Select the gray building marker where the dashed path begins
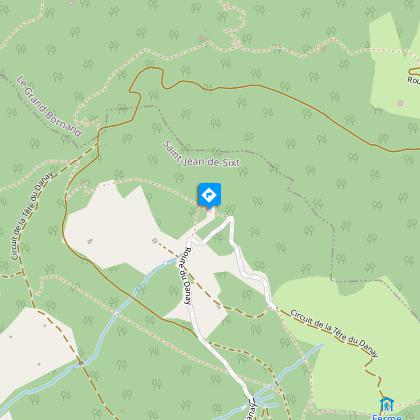Viewport: 420px width, 420px height. (x=154, y=240)
